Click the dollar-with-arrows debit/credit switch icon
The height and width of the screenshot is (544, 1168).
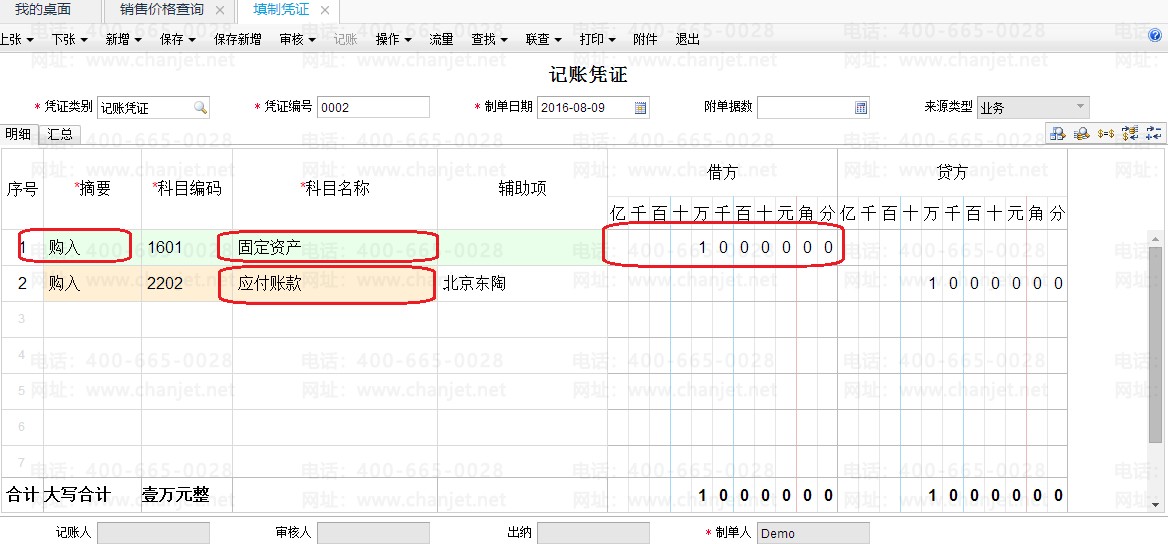pos(1130,133)
